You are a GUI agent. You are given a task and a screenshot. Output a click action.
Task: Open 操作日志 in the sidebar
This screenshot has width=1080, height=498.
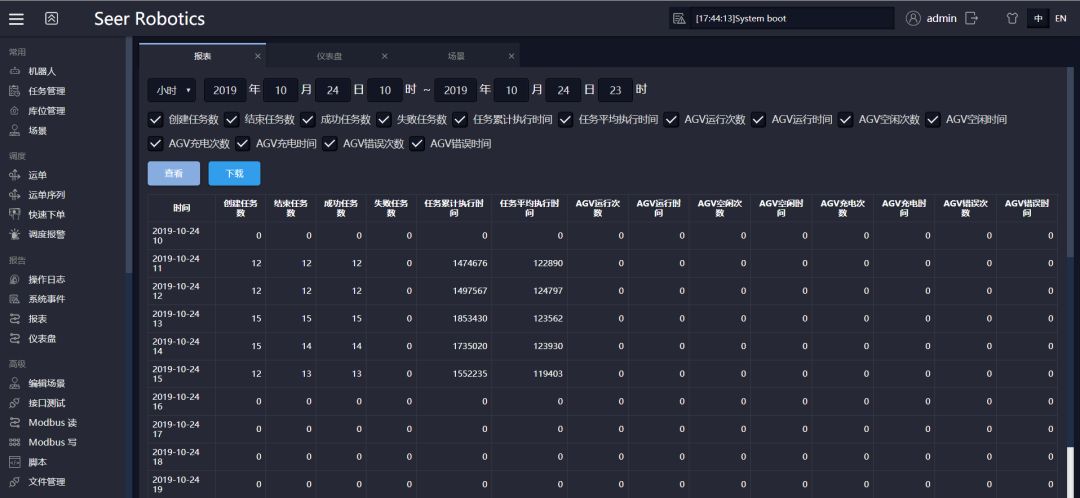coord(46,279)
